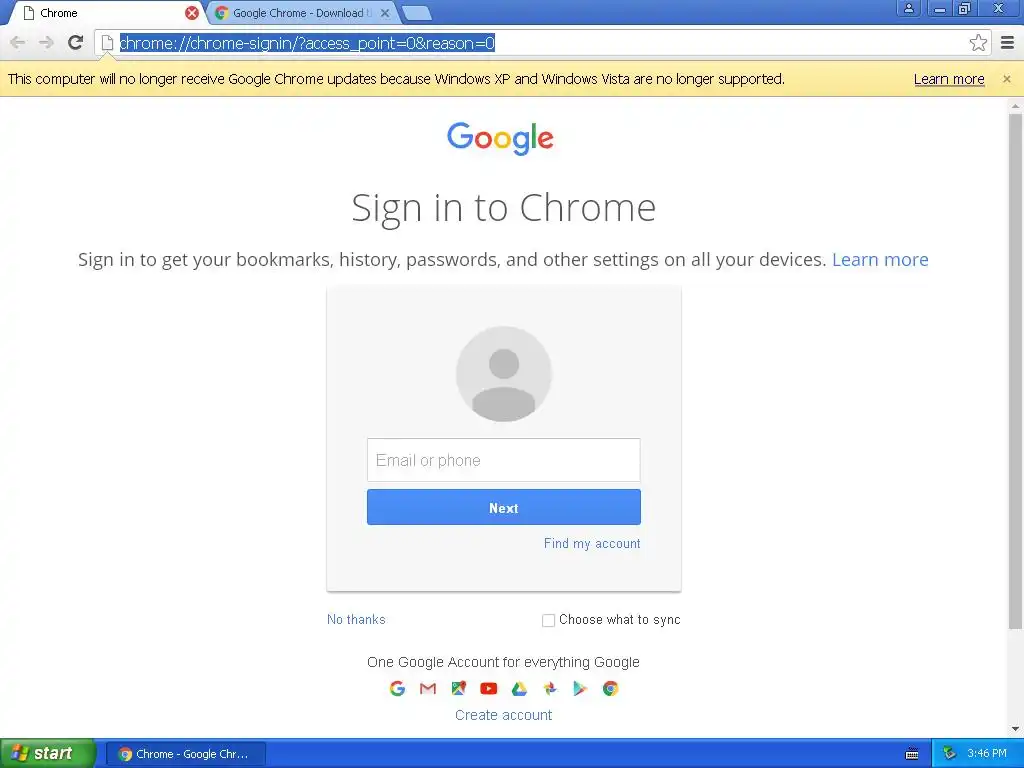Open the Create account link
The width and height of the screenshot is (1024, 768).
504,715
